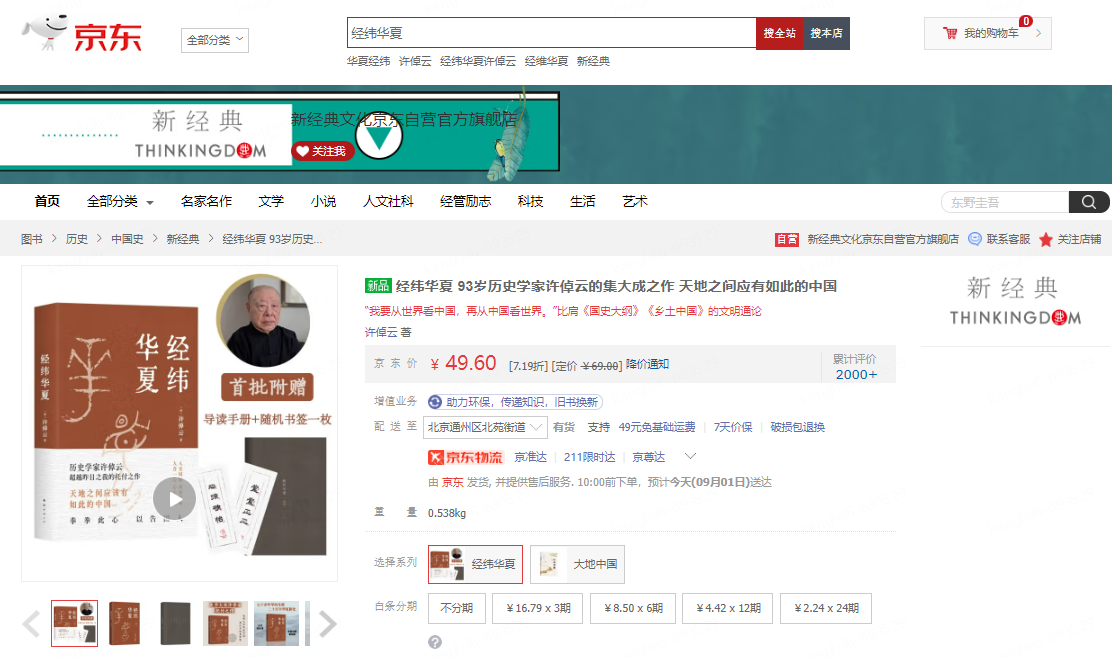Image resolution: width=1112 pixels, height=658 pixels.
Task: Open the Thinkingdom brand logo on right
Action: [1015, 301]
